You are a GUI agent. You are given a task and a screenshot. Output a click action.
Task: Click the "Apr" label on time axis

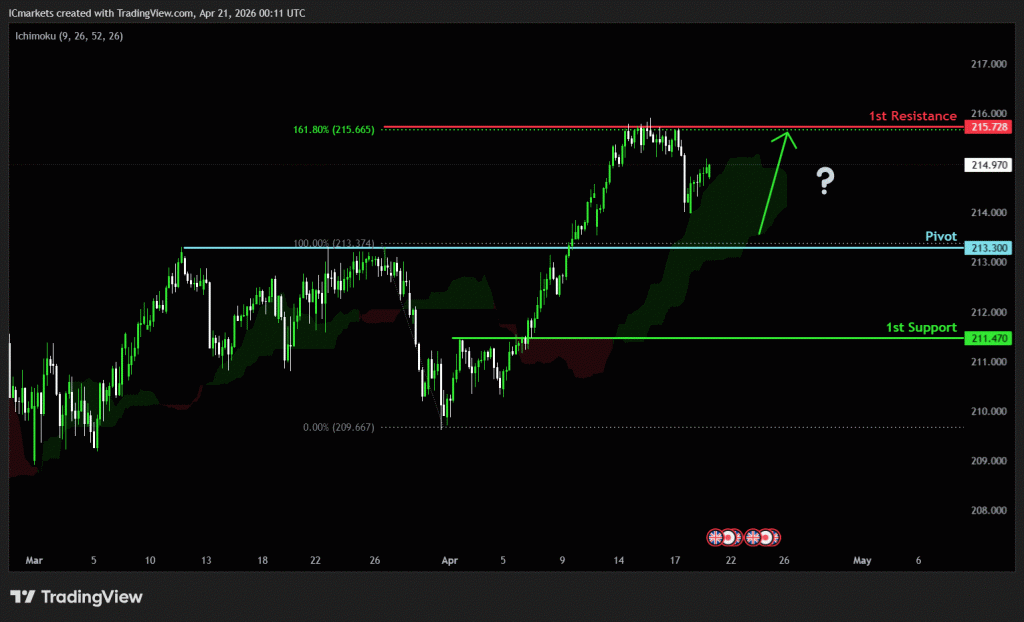tap(449, 561)
